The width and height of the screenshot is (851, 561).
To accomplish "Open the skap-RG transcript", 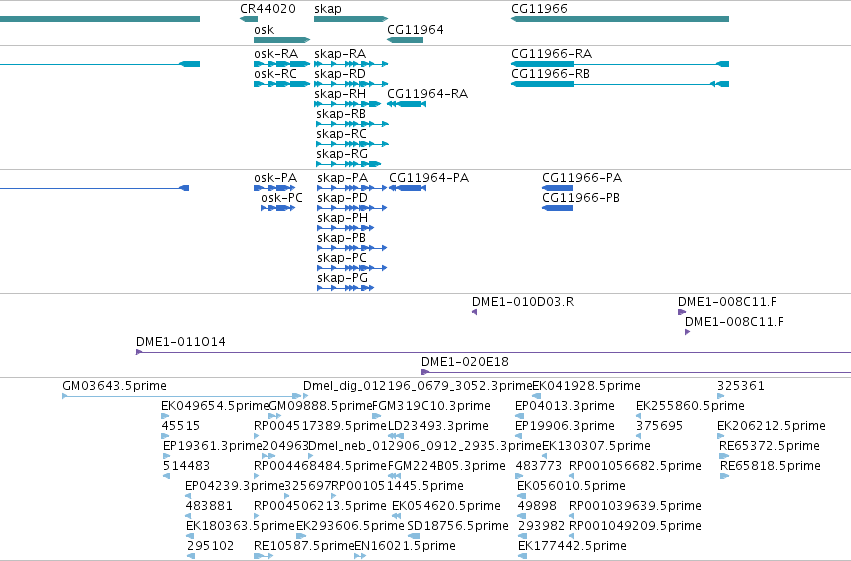I will click(x=348, y=164).
